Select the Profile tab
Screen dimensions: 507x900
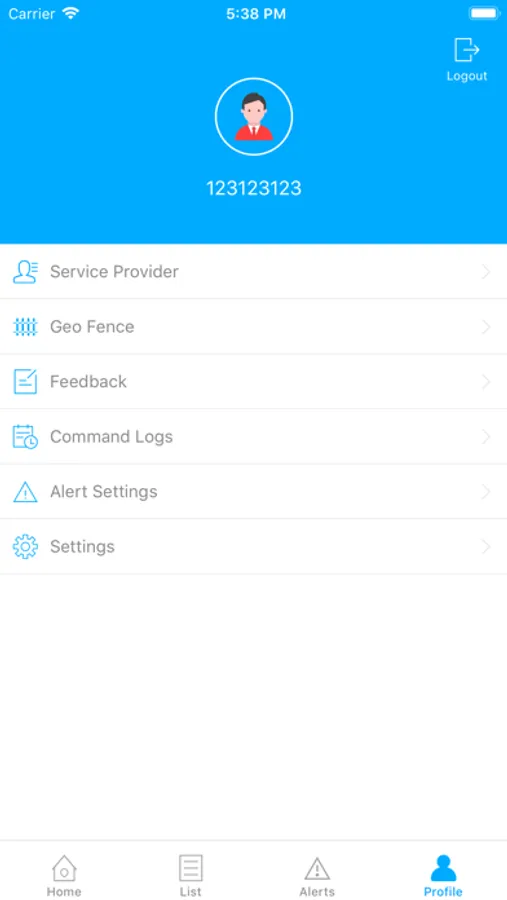coord(443,875)
